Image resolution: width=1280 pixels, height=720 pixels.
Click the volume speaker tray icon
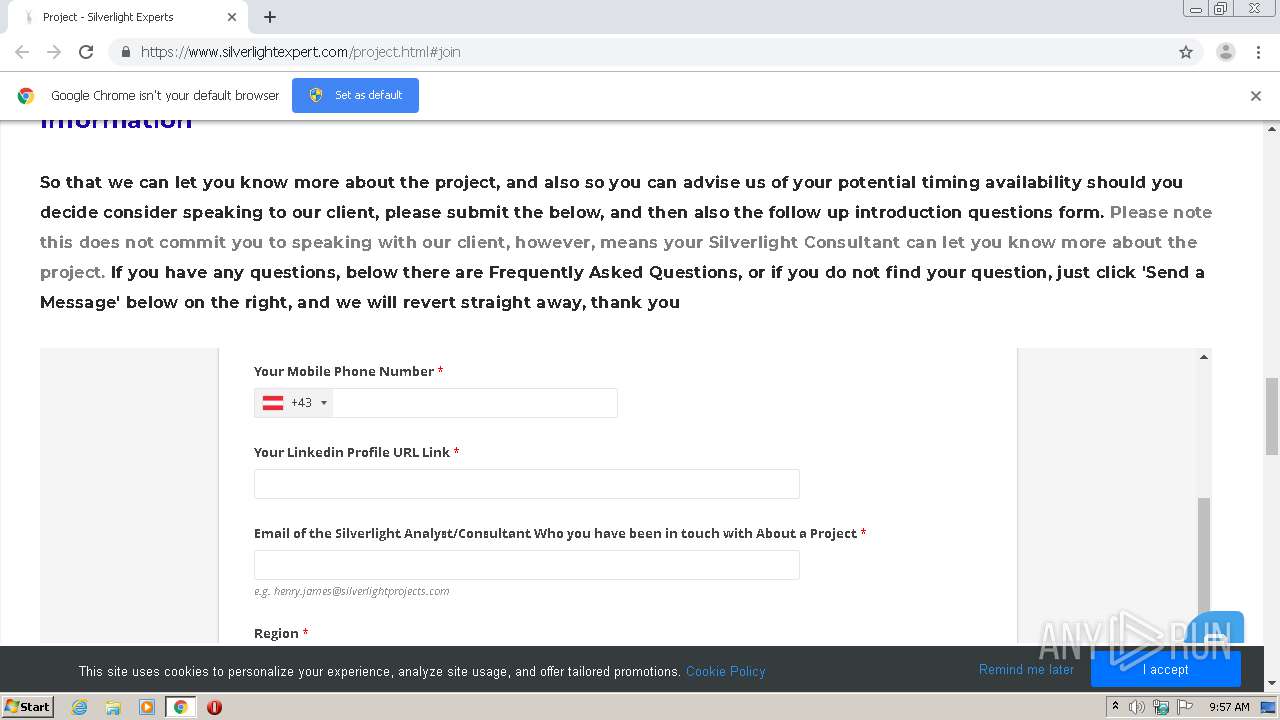coord(1137,707)
